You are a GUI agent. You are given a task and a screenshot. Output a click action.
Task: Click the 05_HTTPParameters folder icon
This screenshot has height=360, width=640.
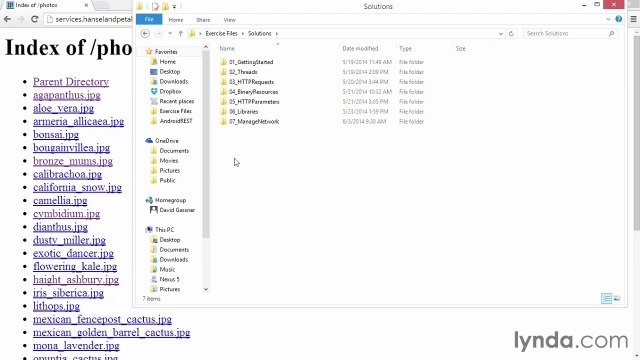[223, 102]
